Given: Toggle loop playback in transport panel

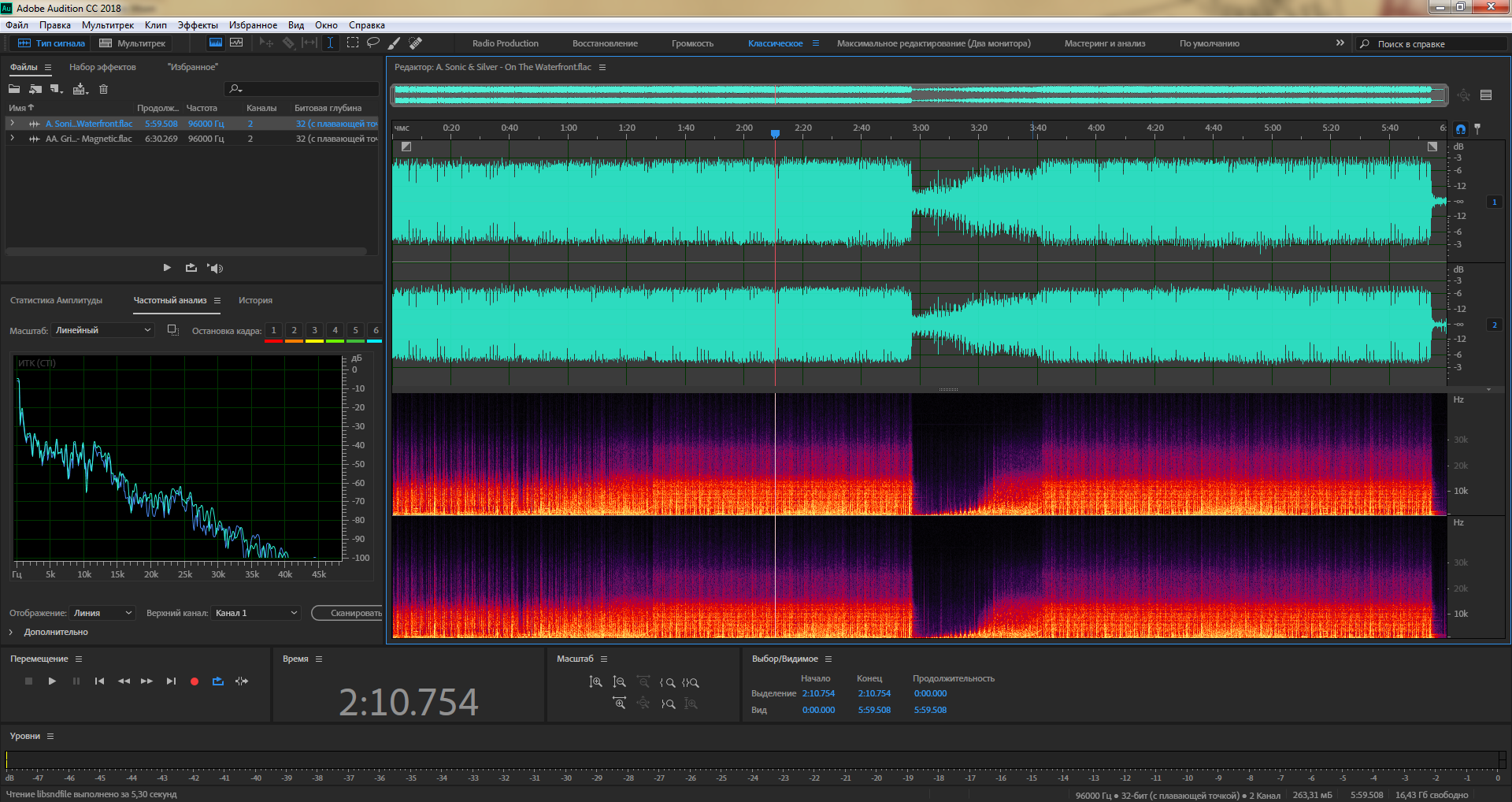Looking at the screenshot, I should [x=218, y=681].
